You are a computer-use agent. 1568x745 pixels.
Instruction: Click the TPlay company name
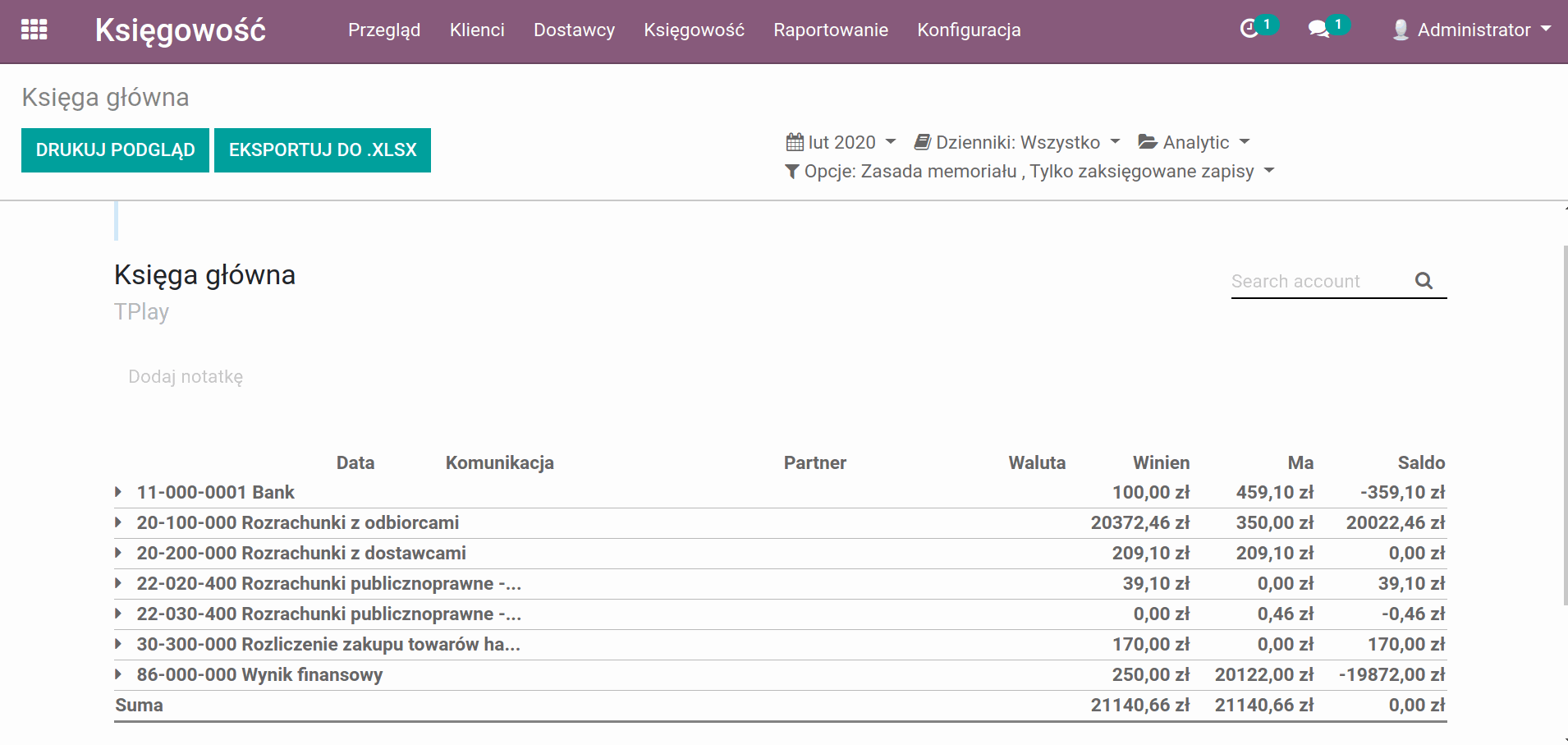pos(141,312)
